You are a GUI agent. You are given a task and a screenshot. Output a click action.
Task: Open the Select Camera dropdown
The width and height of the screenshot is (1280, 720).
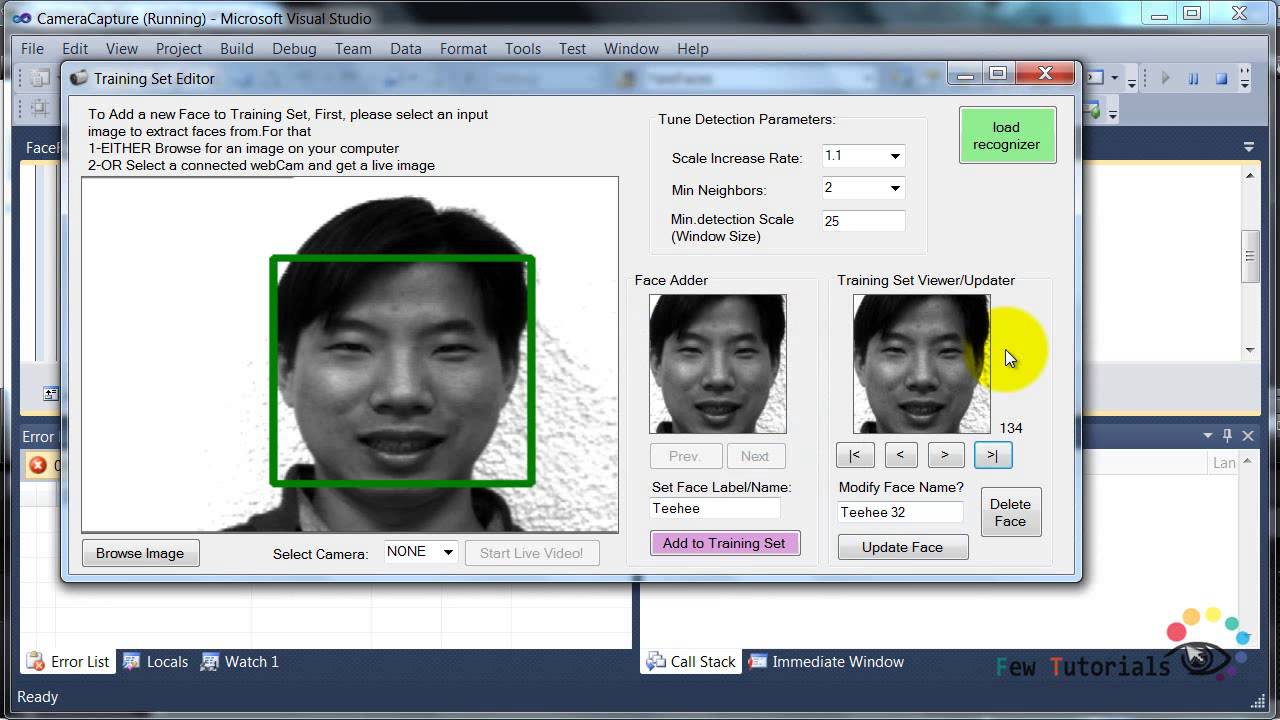(448, 552)
